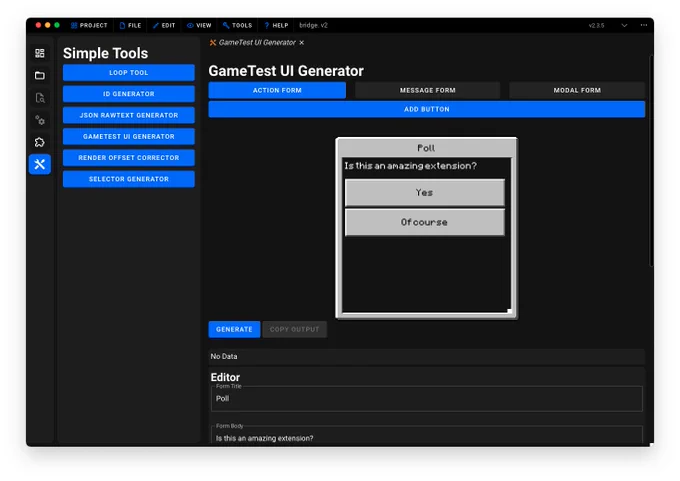Open the EDIT menu
680x481 pixels.
pos(164,26)
